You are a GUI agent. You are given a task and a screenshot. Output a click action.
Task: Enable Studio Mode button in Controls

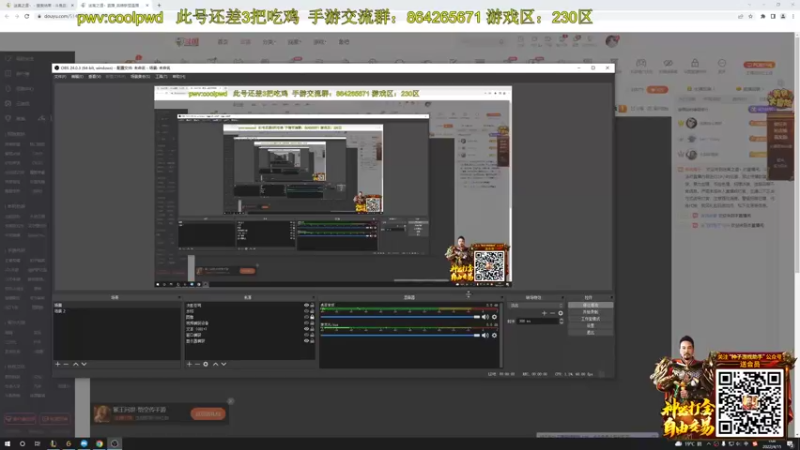click(590, 319)
